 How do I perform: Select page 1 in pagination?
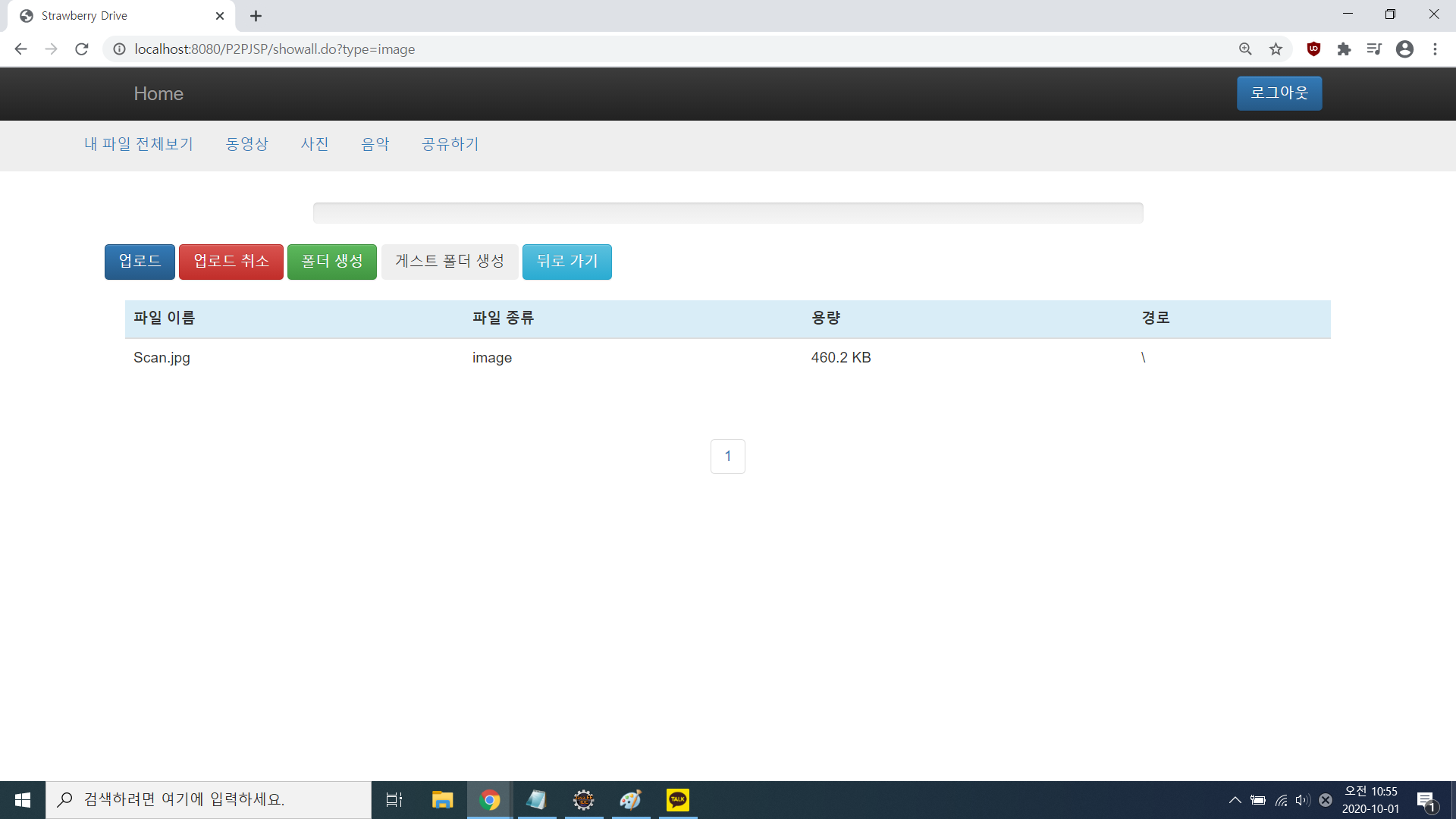(x=728, y=456)
